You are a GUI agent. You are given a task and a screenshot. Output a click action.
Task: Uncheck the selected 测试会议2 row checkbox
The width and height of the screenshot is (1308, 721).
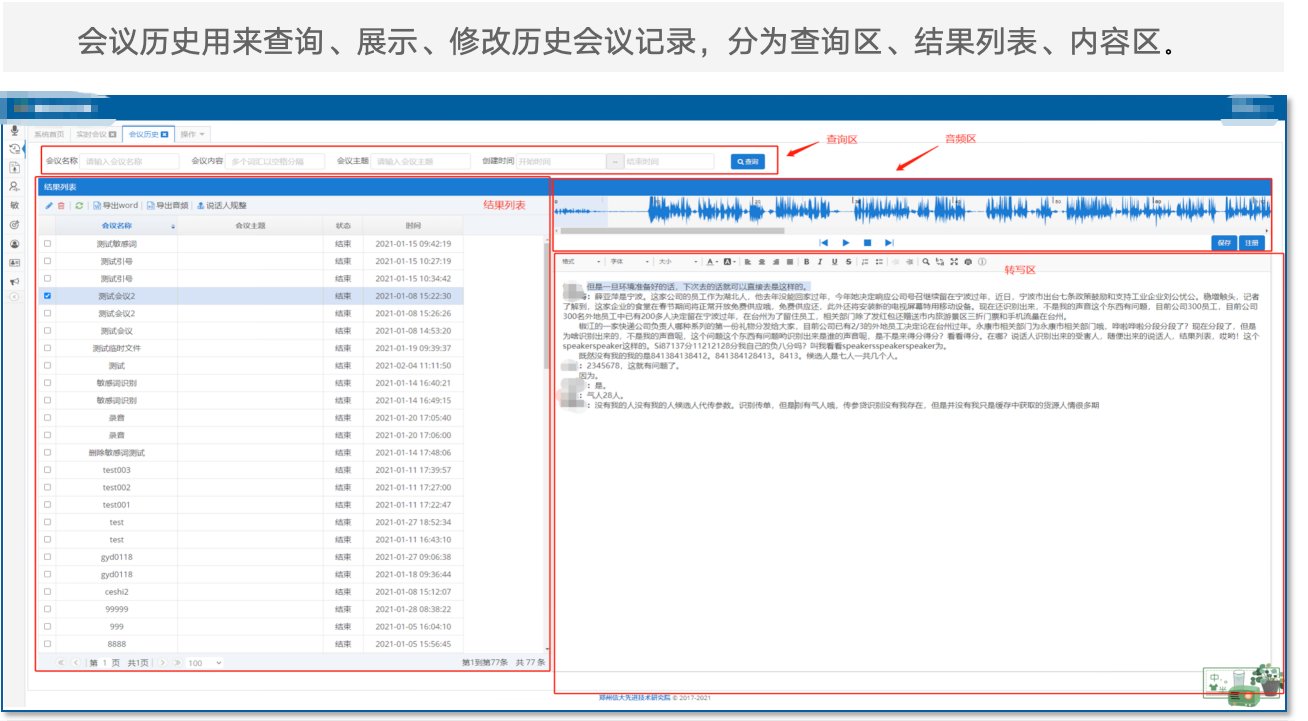(47, 296)
